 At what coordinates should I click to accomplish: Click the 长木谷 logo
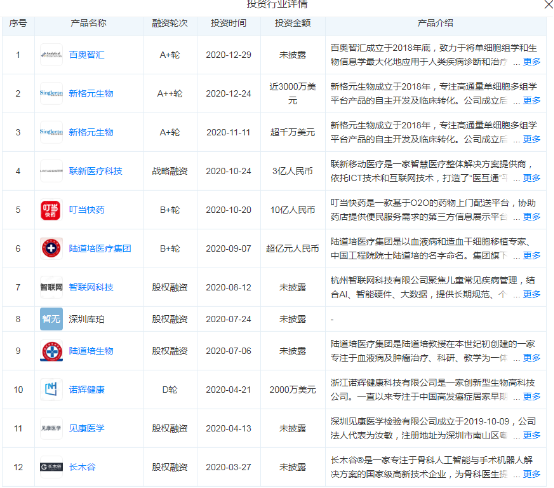51,467
